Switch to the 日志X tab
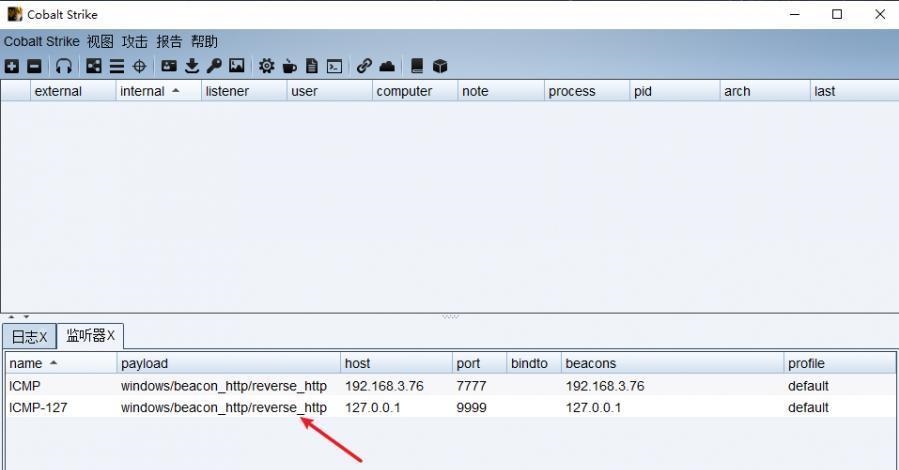This screenshot has width=899, height=470. [29, 336]
